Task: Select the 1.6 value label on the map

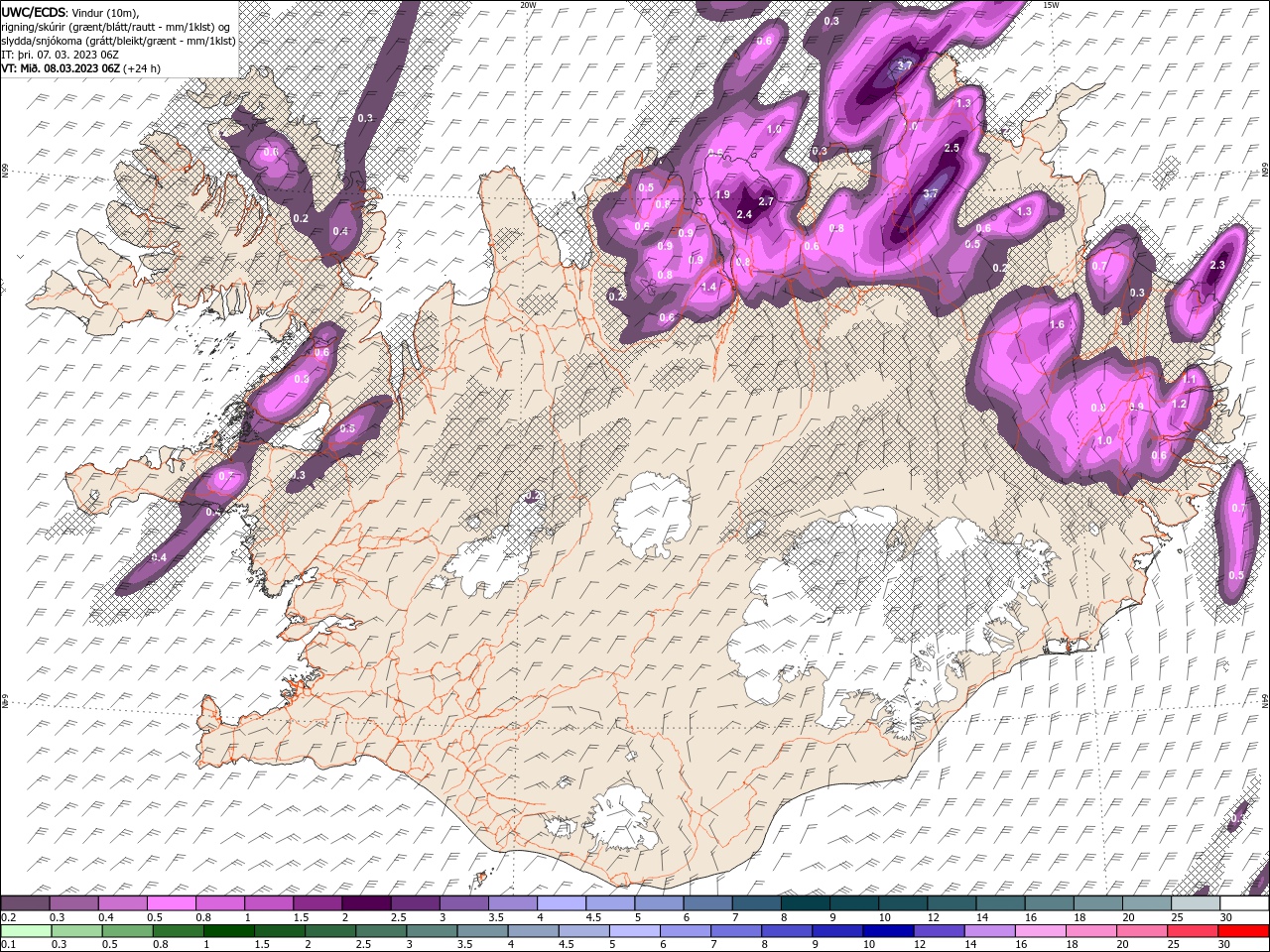Action: pyautogui.click(x=1057, y=324)
